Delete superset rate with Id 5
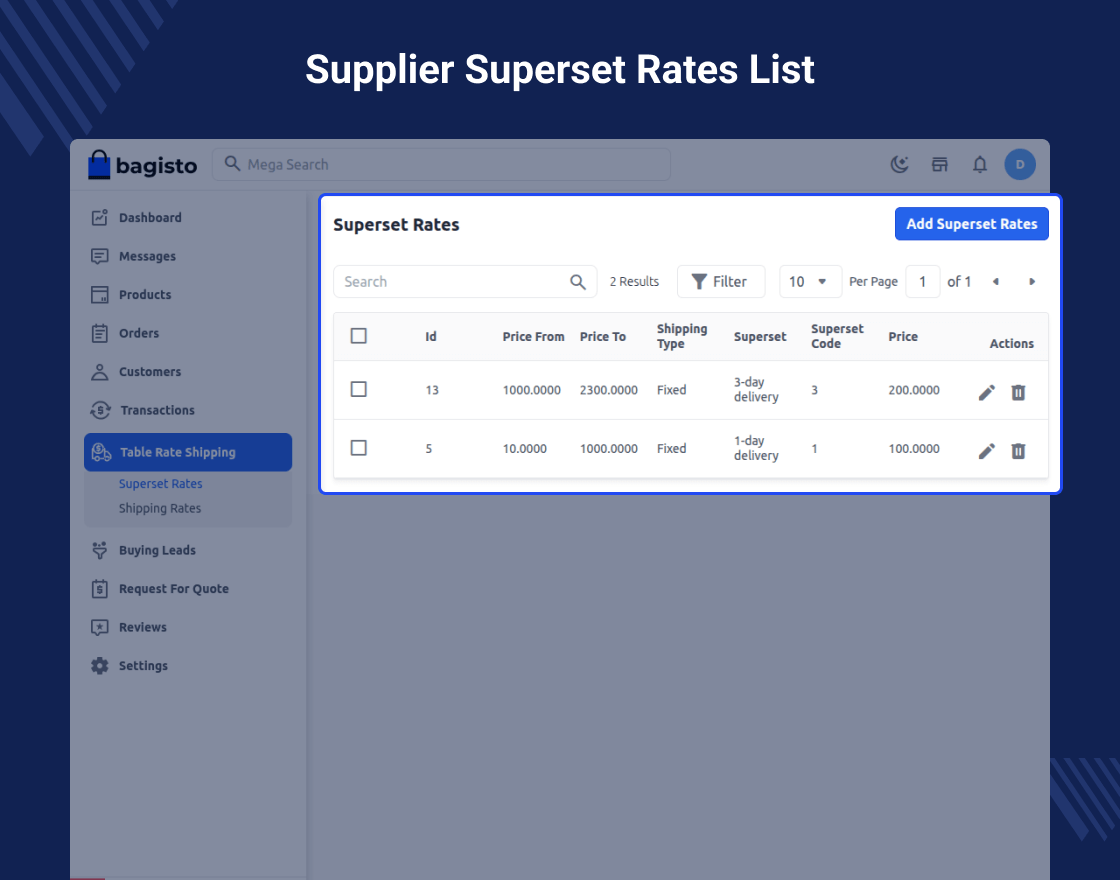This screenshot has height=880, width=1120. pyautogui.click(x=1019, y=451)
